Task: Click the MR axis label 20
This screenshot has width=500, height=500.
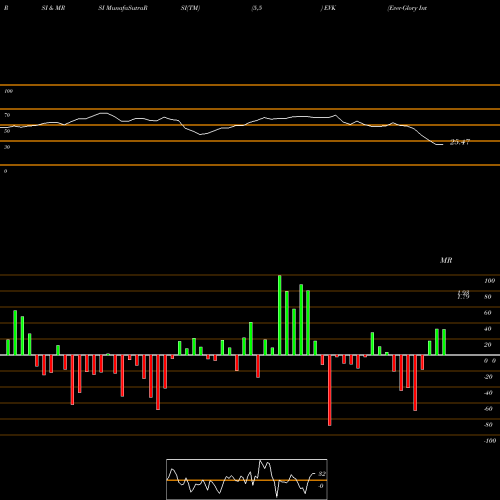Action: [x=488, y=345]
